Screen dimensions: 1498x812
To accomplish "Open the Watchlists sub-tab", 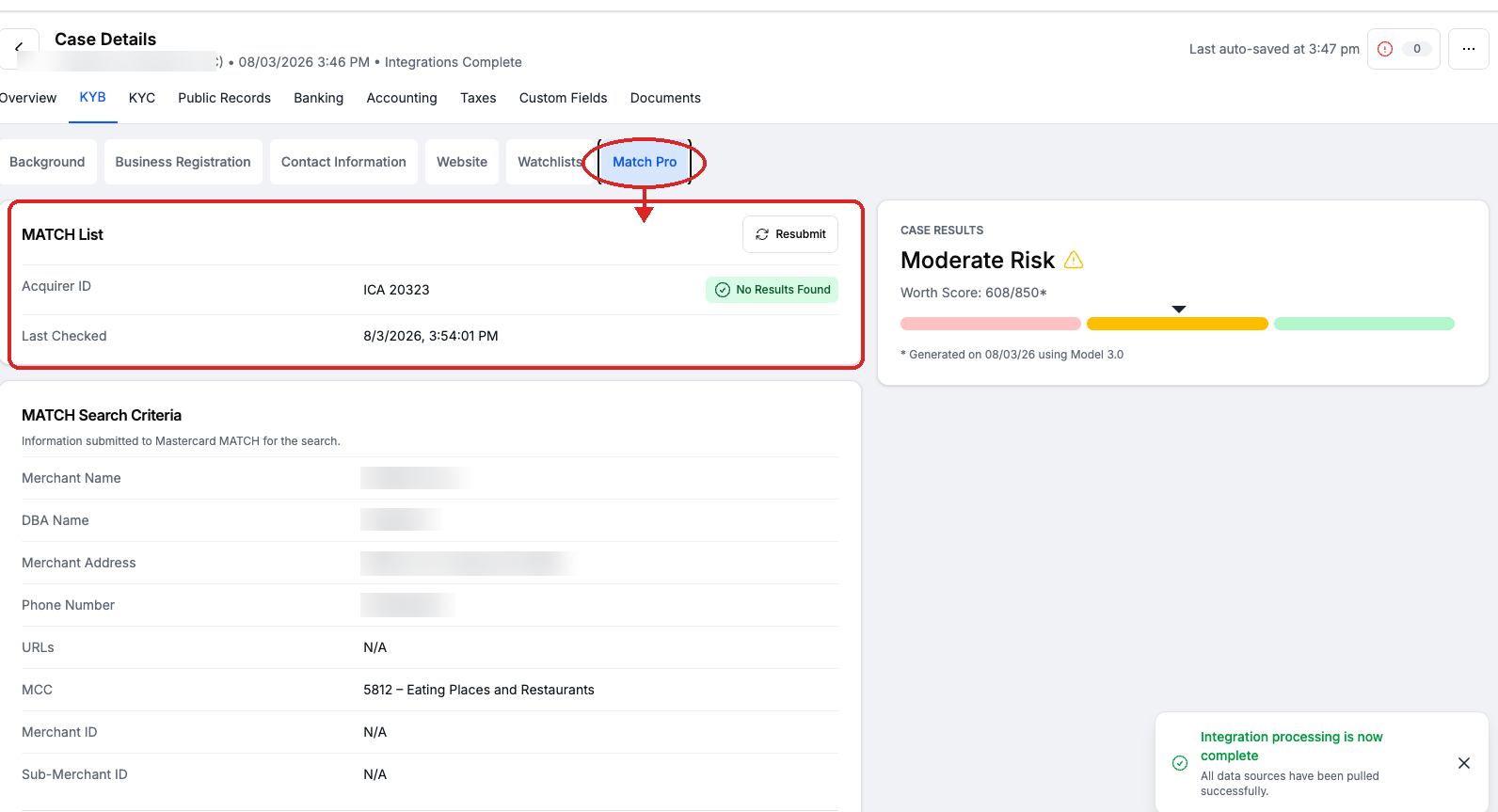I will tap(550, 162).
